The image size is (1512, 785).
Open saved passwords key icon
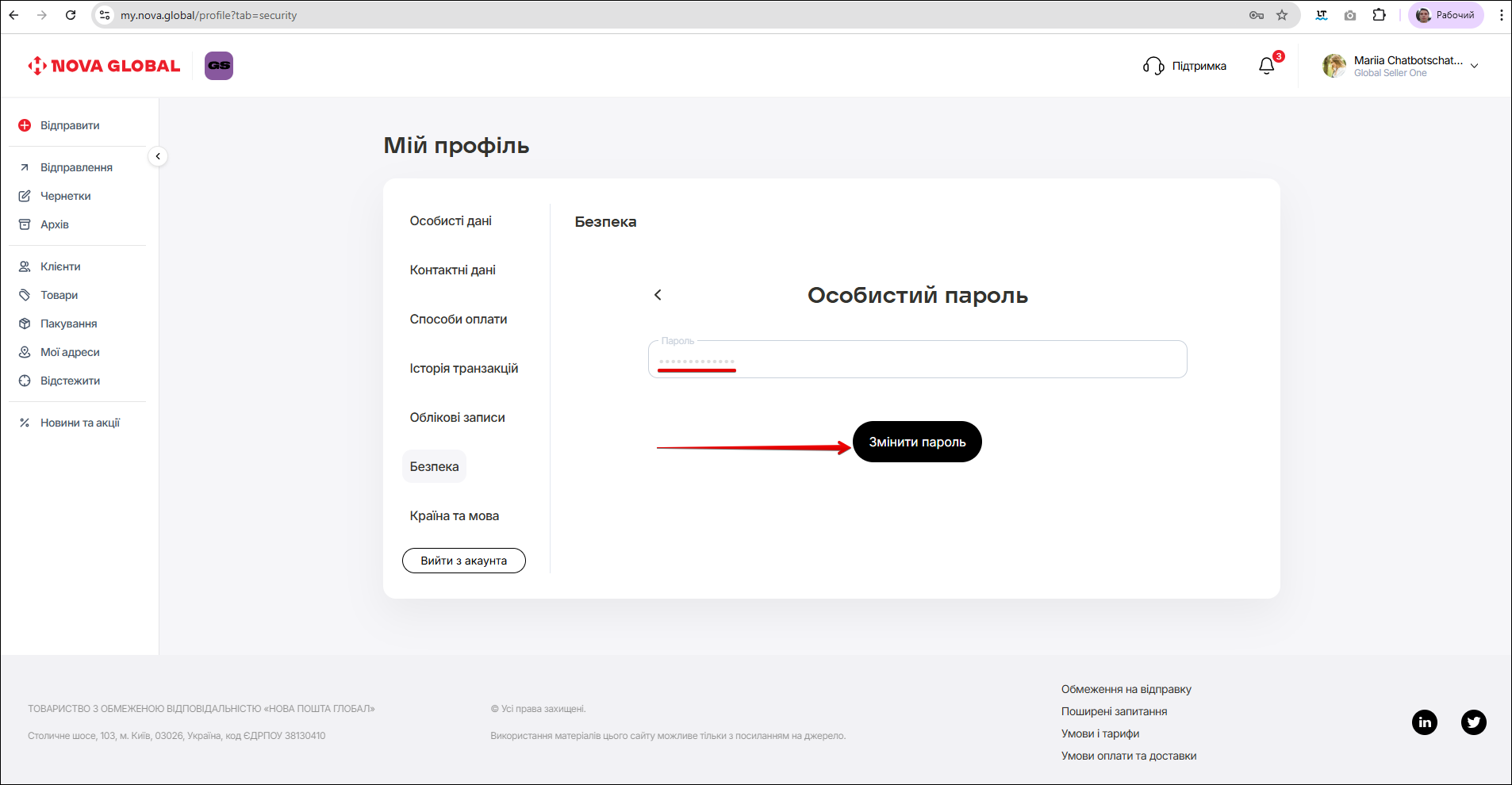tap(1257, 15)
